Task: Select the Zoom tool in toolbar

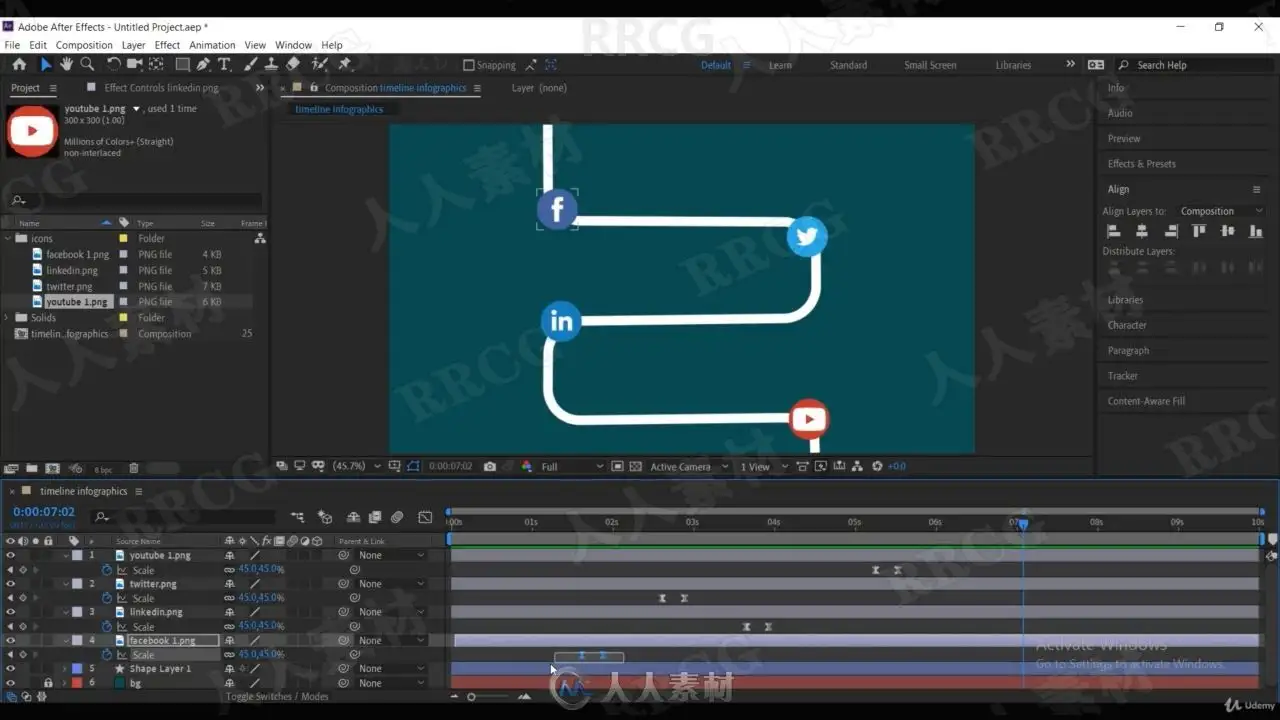Action: (87, 64)
